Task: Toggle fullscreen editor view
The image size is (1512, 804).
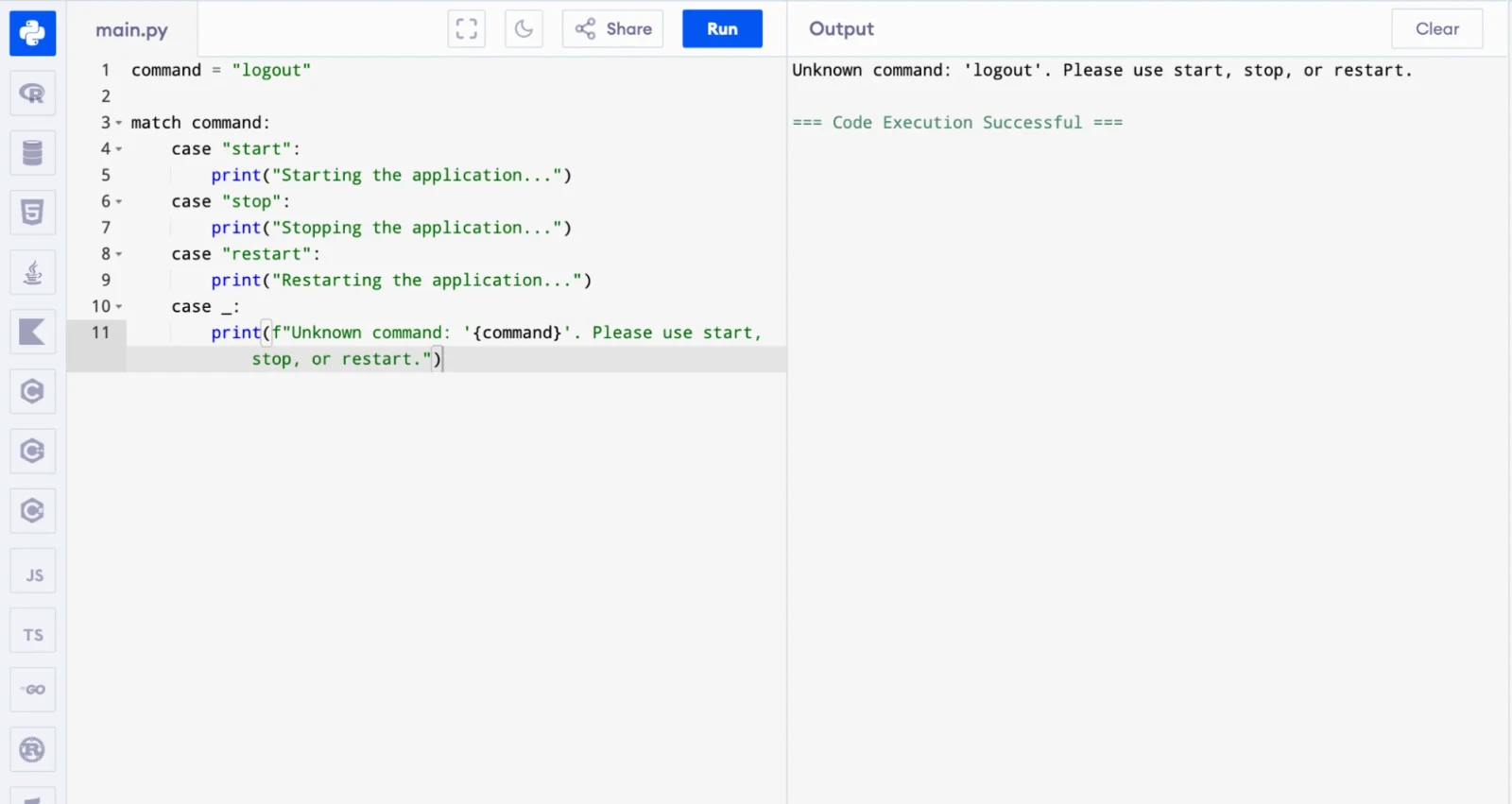Action: [x=467, y=29]
